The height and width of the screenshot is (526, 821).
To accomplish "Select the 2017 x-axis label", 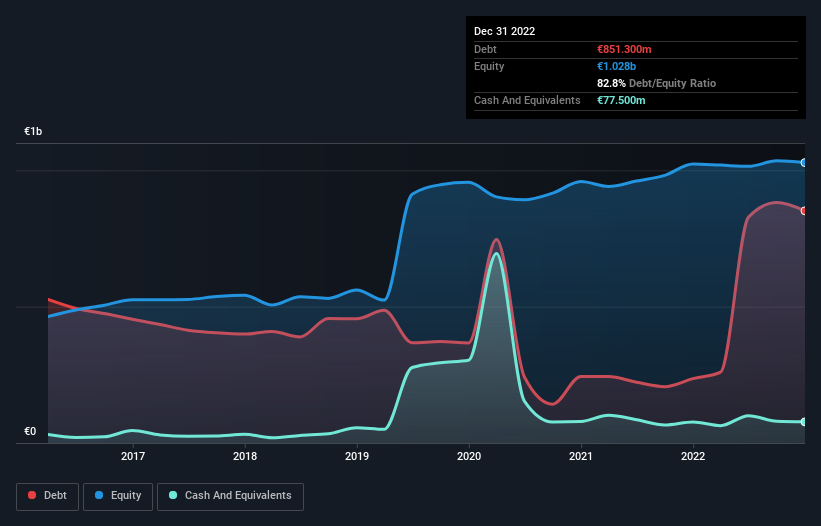I will click(x=133, y=456).
